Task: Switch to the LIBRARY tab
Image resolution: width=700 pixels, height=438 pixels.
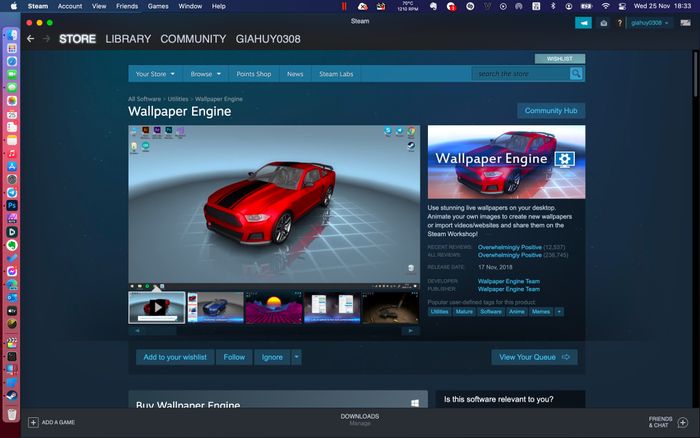Action: point(128,39)
